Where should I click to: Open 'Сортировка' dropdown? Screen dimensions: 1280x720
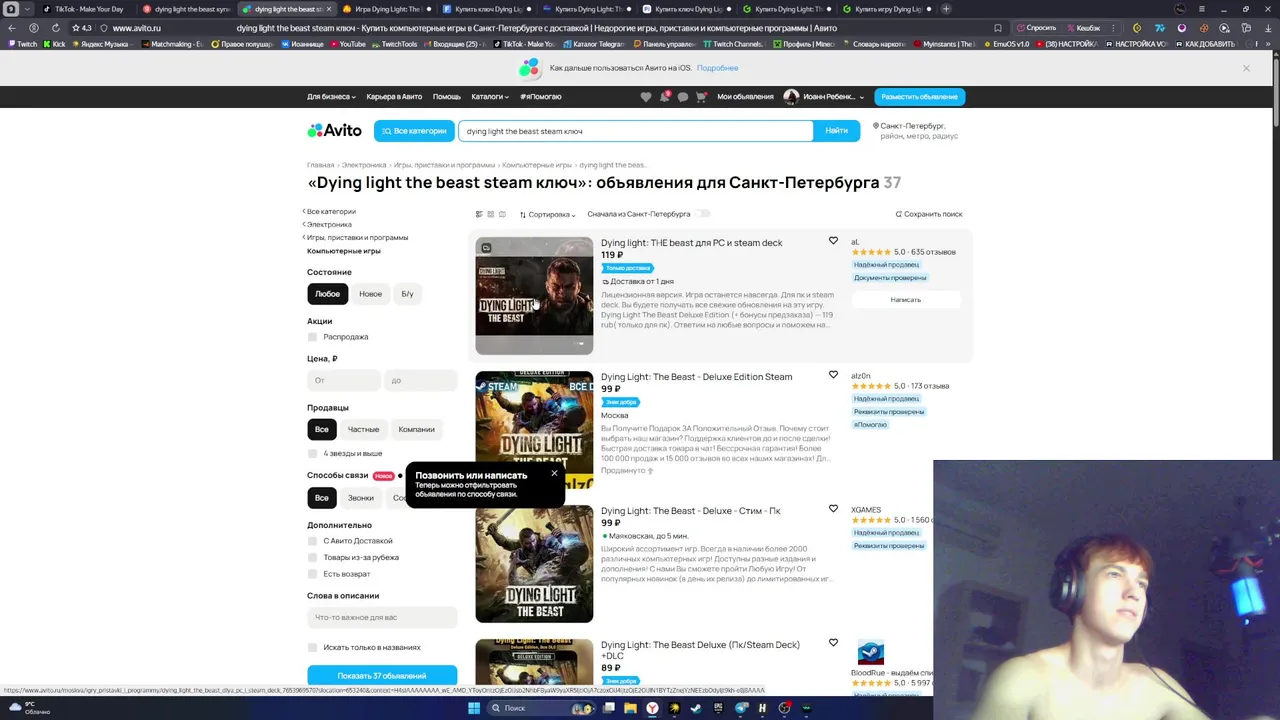pyautogui.click(x=547, y=214)
